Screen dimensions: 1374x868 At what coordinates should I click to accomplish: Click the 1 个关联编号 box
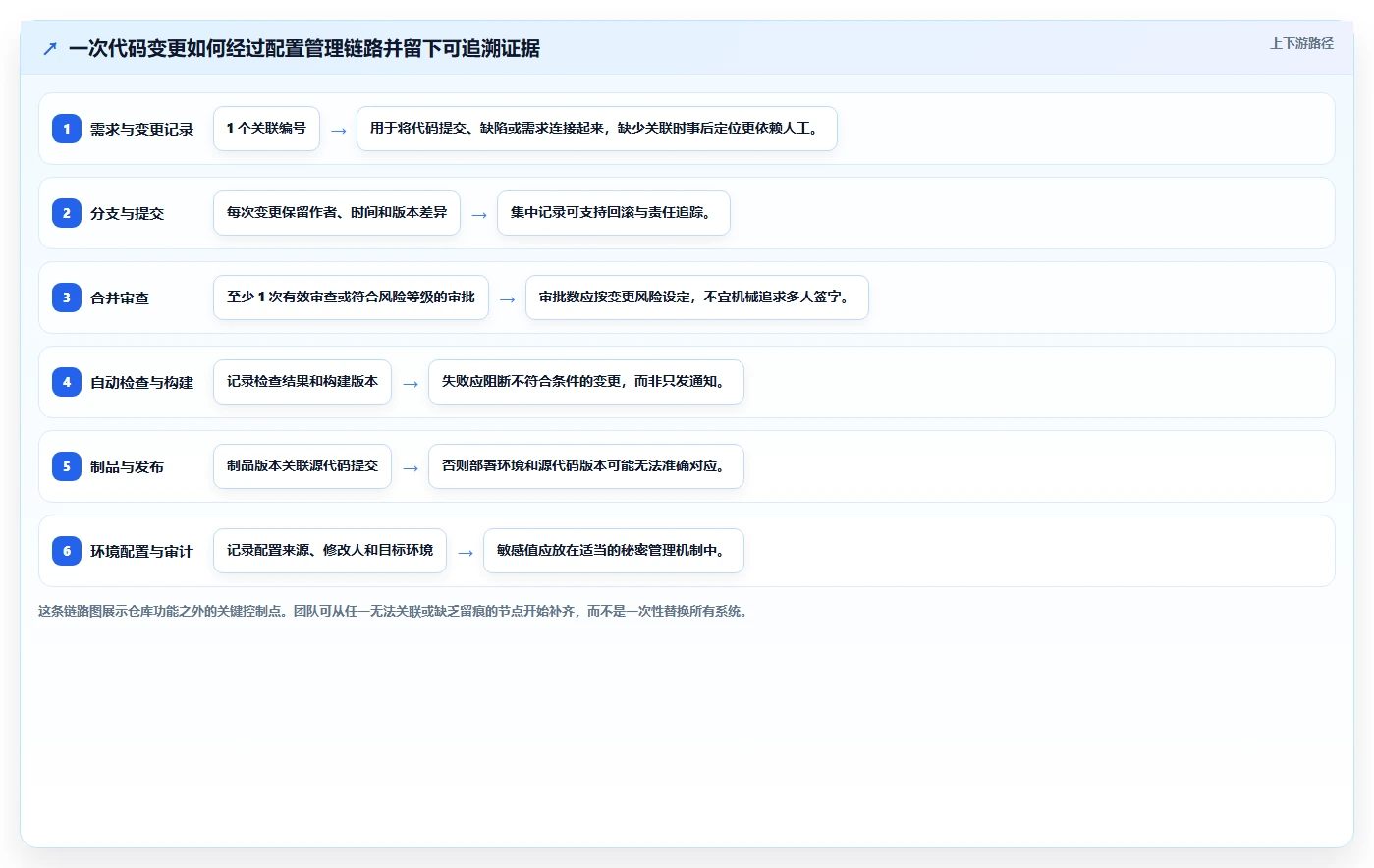tap(266, 129)
